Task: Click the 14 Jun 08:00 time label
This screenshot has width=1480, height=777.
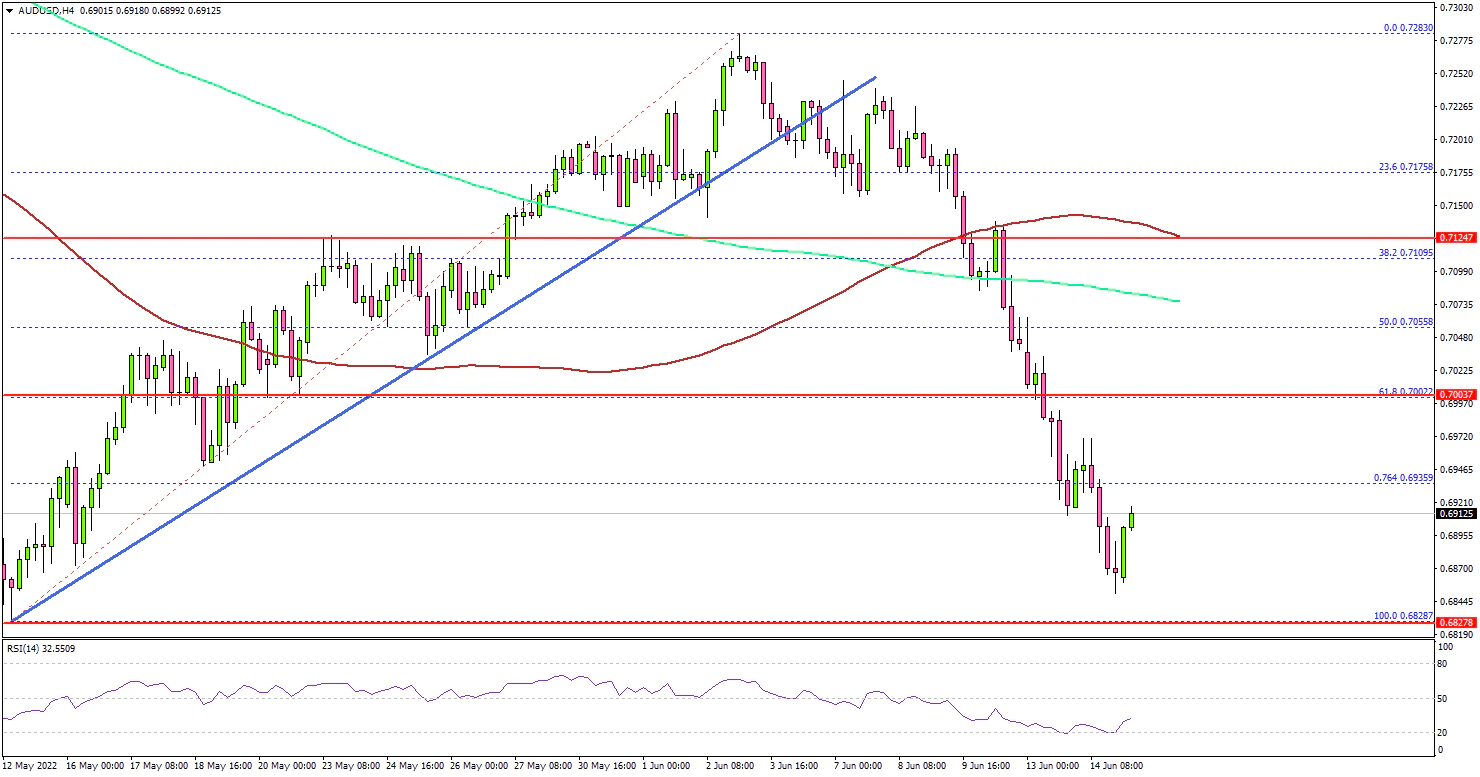Action: pyautogui.click(x=1116, y=765)
